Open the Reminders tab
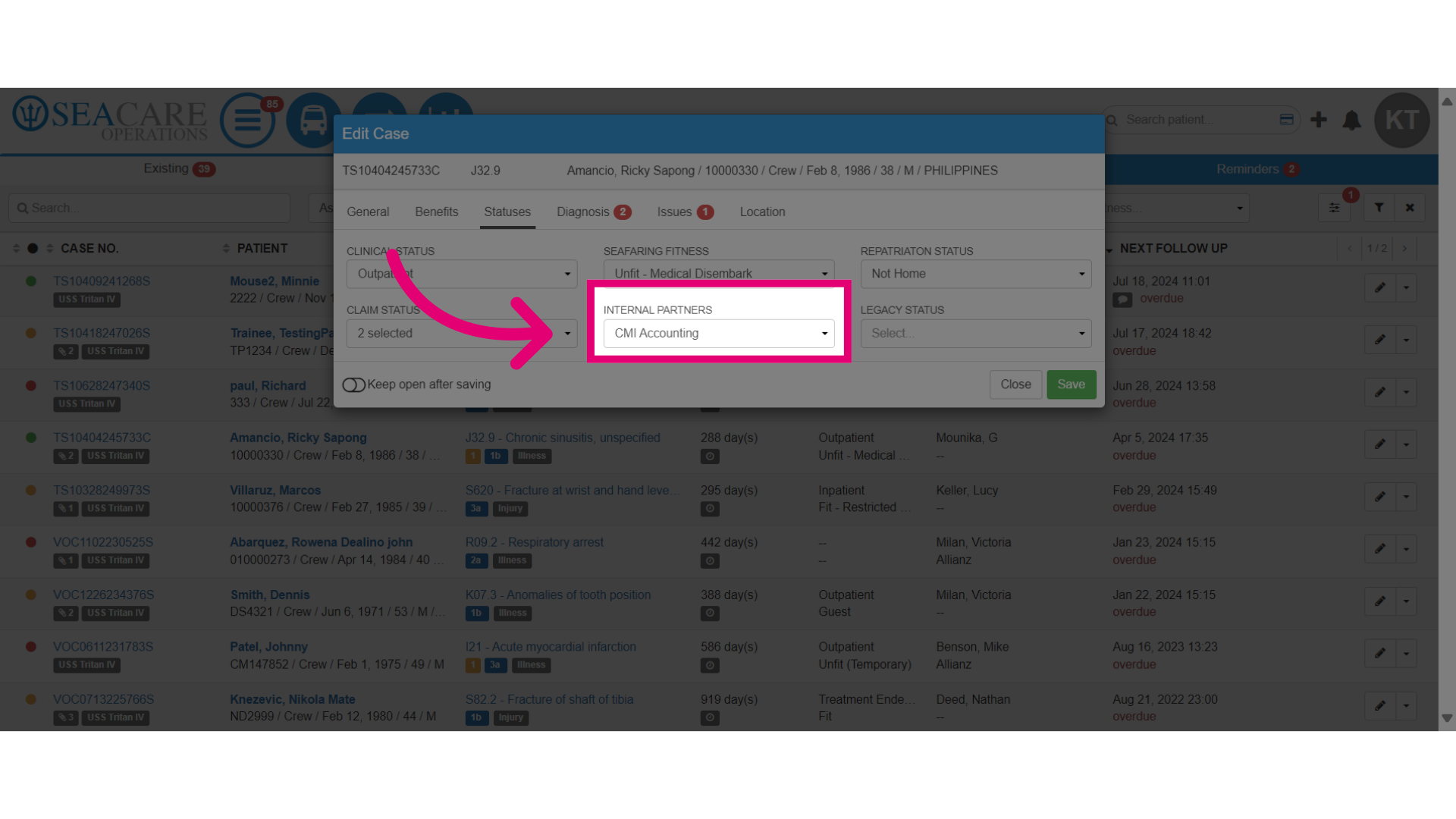 click(x=1257, y=169)
